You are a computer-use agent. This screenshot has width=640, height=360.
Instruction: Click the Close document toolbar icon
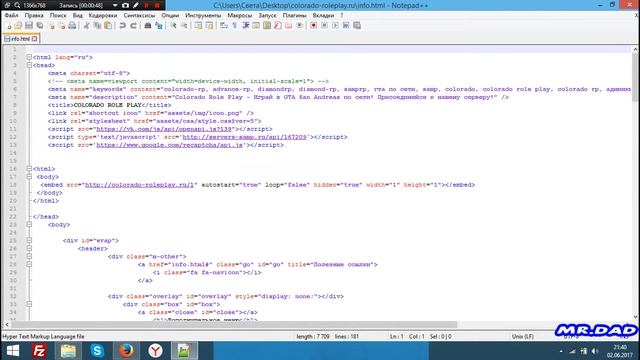(x=51, y=26)
